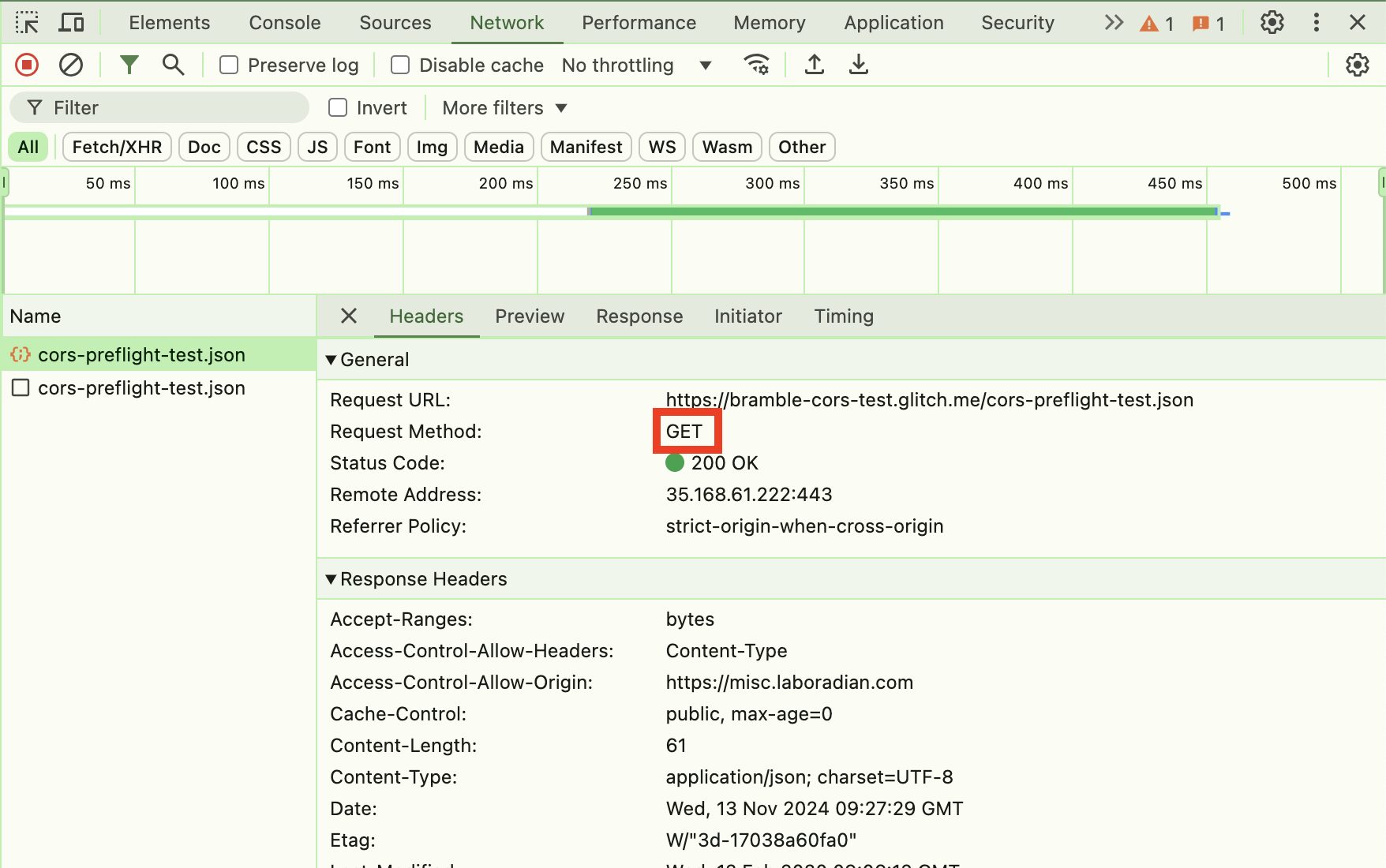Switch to the Elements tab
The image size is (1386, 868).
pyautogui.click(x=170, y=22)
